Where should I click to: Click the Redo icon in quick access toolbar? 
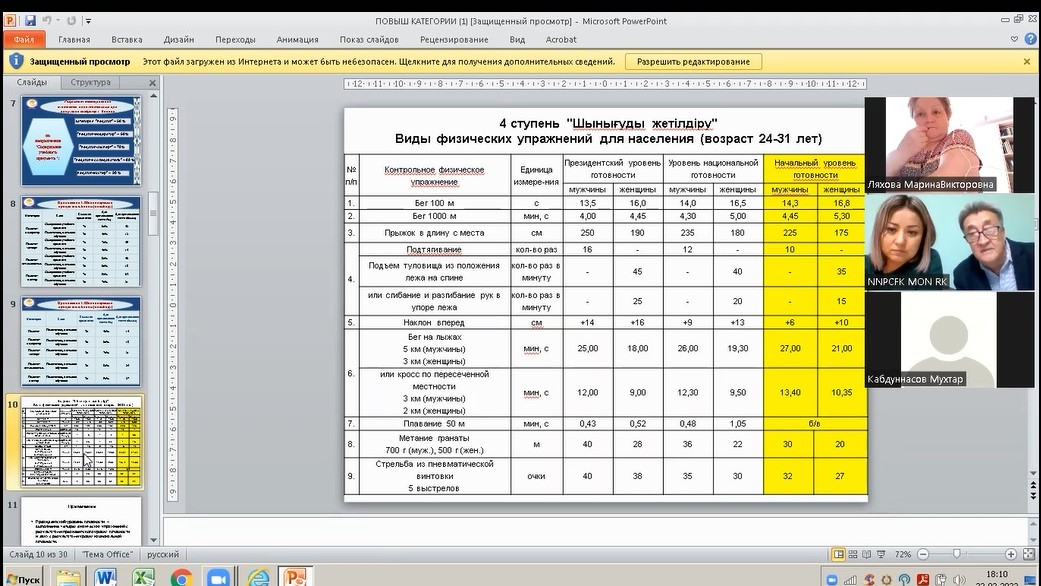72,21
